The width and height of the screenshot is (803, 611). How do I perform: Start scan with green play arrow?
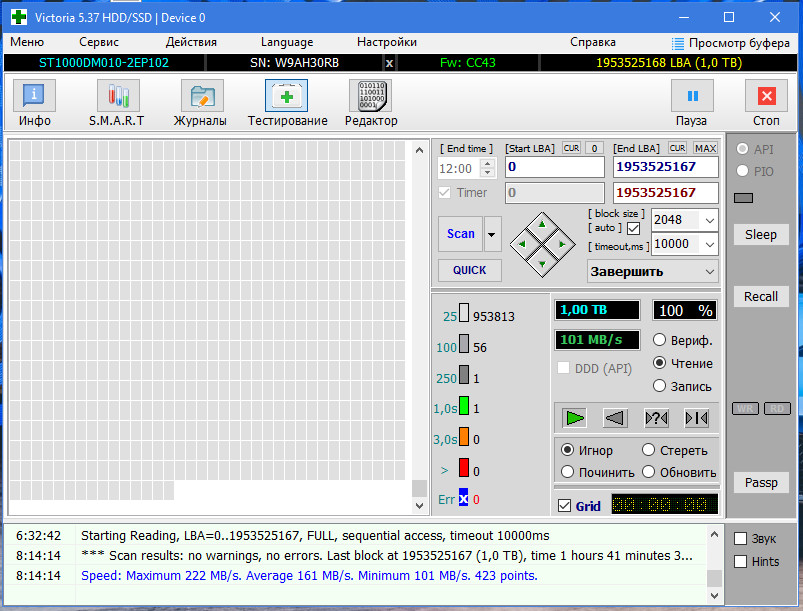575,418
